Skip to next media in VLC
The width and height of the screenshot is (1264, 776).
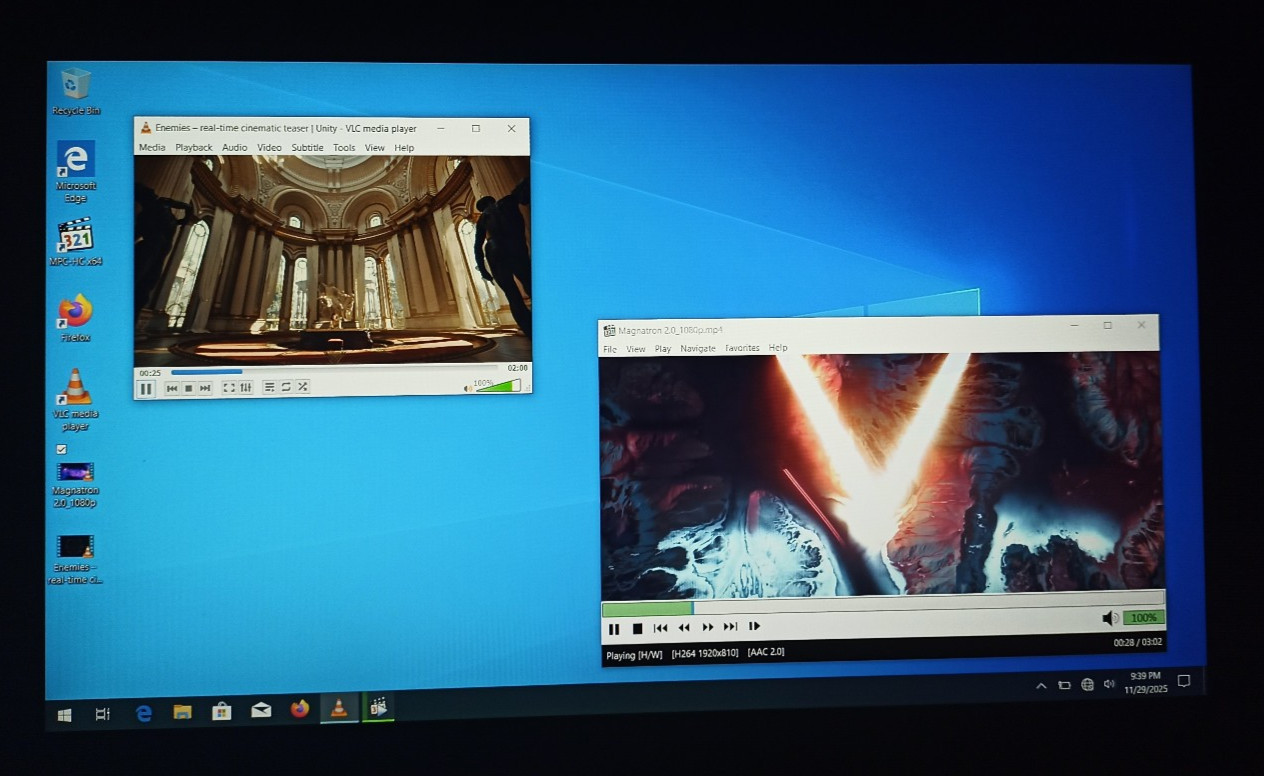coord(205,388)
